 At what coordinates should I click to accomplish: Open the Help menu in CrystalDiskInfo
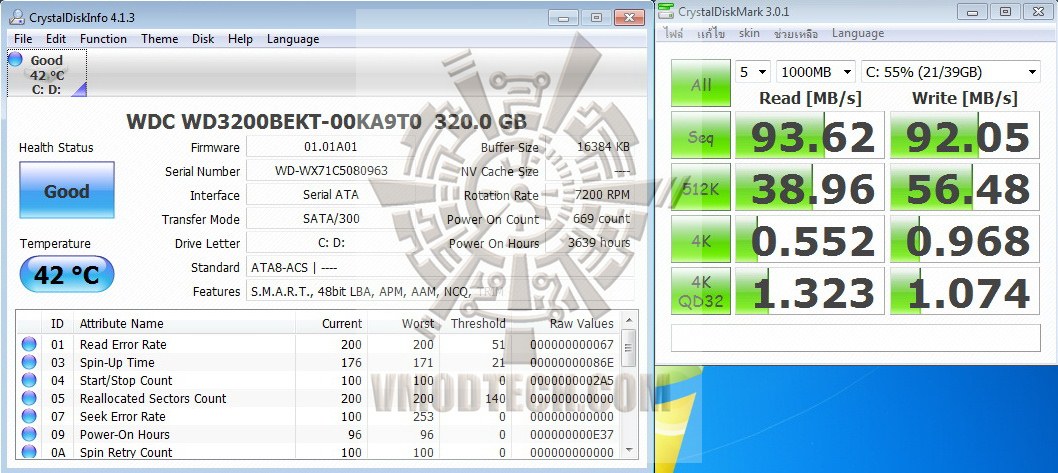(240, 39)
